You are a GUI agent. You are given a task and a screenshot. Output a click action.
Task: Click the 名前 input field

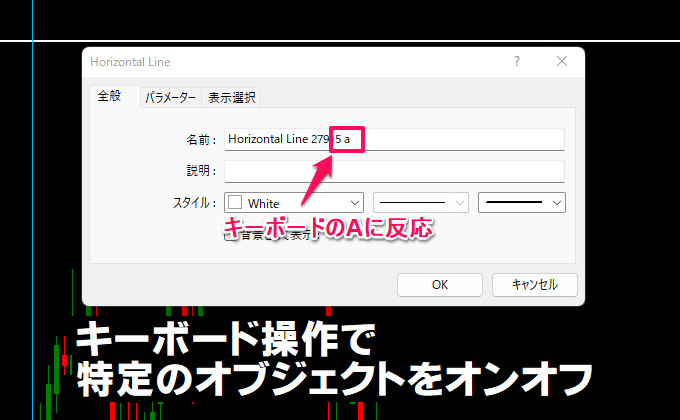[x=394, y=139]
